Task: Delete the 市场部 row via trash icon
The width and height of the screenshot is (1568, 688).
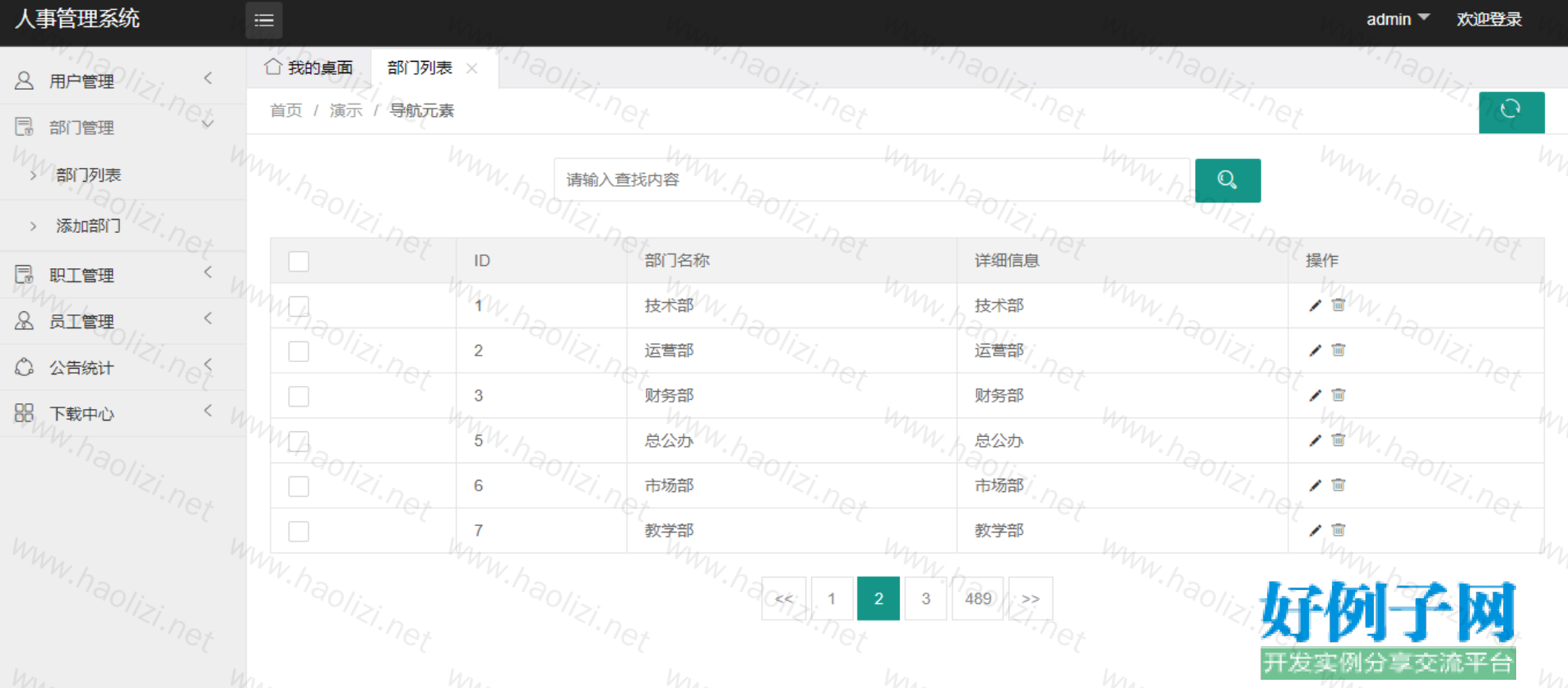Action: click(1338, 486)
